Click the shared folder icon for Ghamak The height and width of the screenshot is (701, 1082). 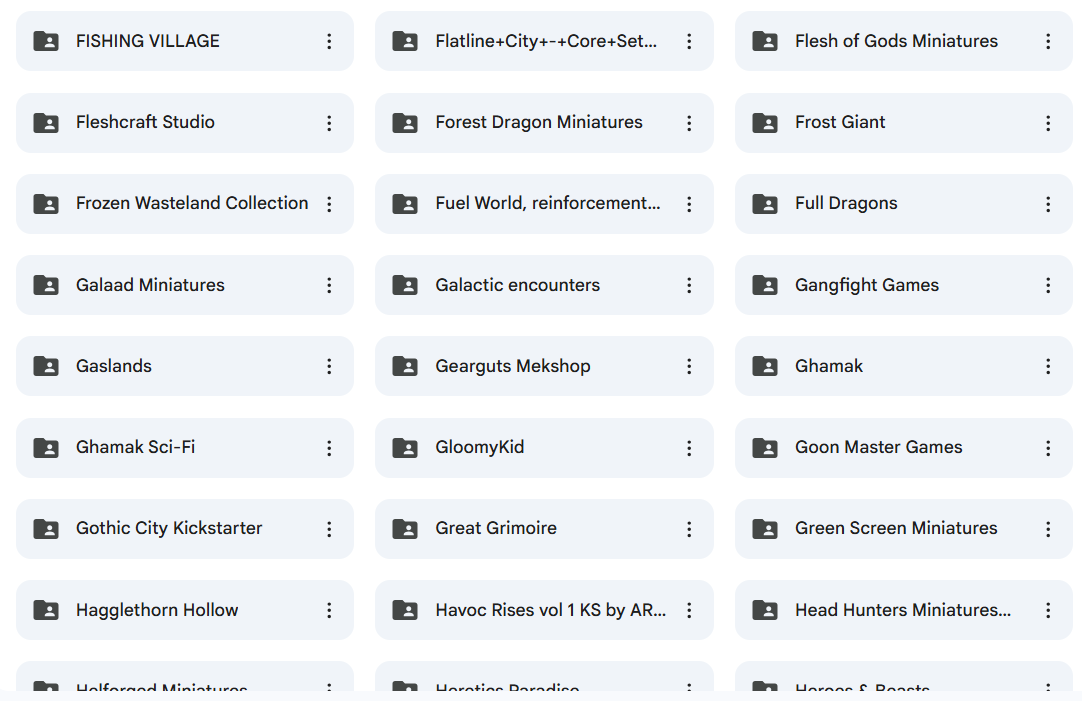pos(765,366)
